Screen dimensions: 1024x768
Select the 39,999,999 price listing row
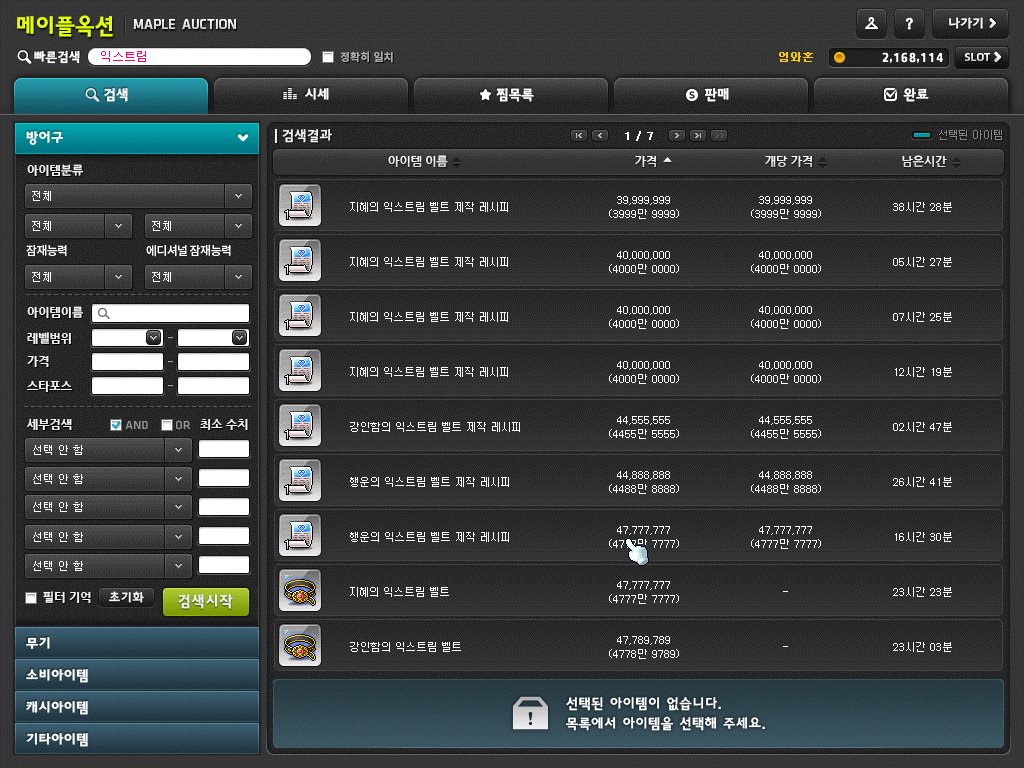click(x=637, y=206)
